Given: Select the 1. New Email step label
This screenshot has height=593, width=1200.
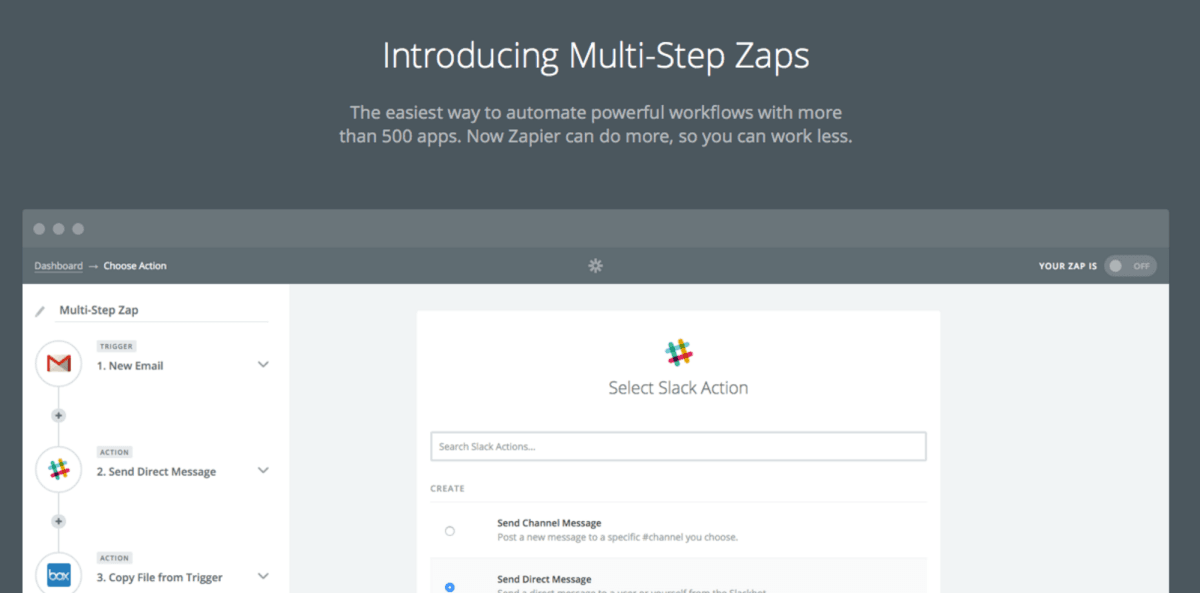Looking at the screenshot, I should click(130, 366).
